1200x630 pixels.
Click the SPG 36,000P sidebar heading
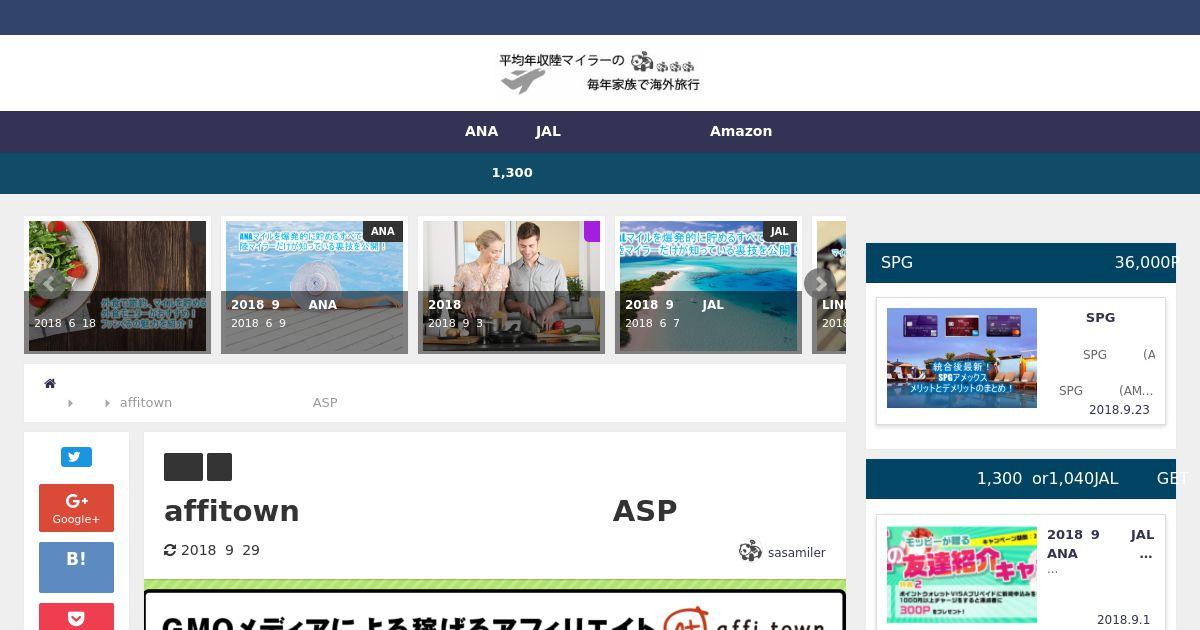(x=1021, y=262)
